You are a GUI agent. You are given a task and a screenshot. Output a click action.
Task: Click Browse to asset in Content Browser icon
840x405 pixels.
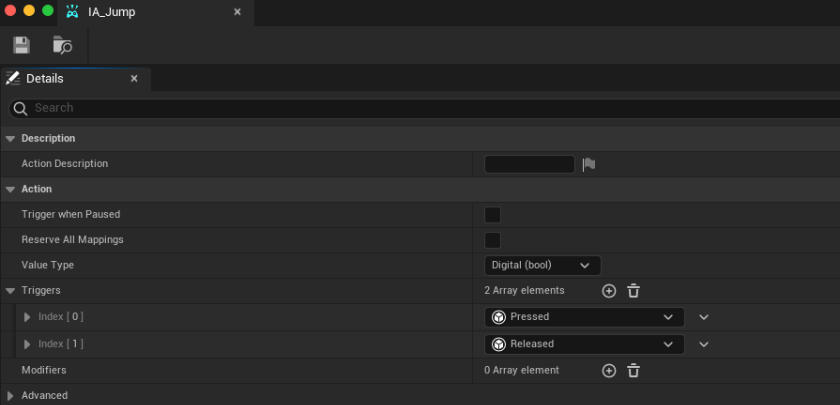pyautogui.click(x=62, y=45)
